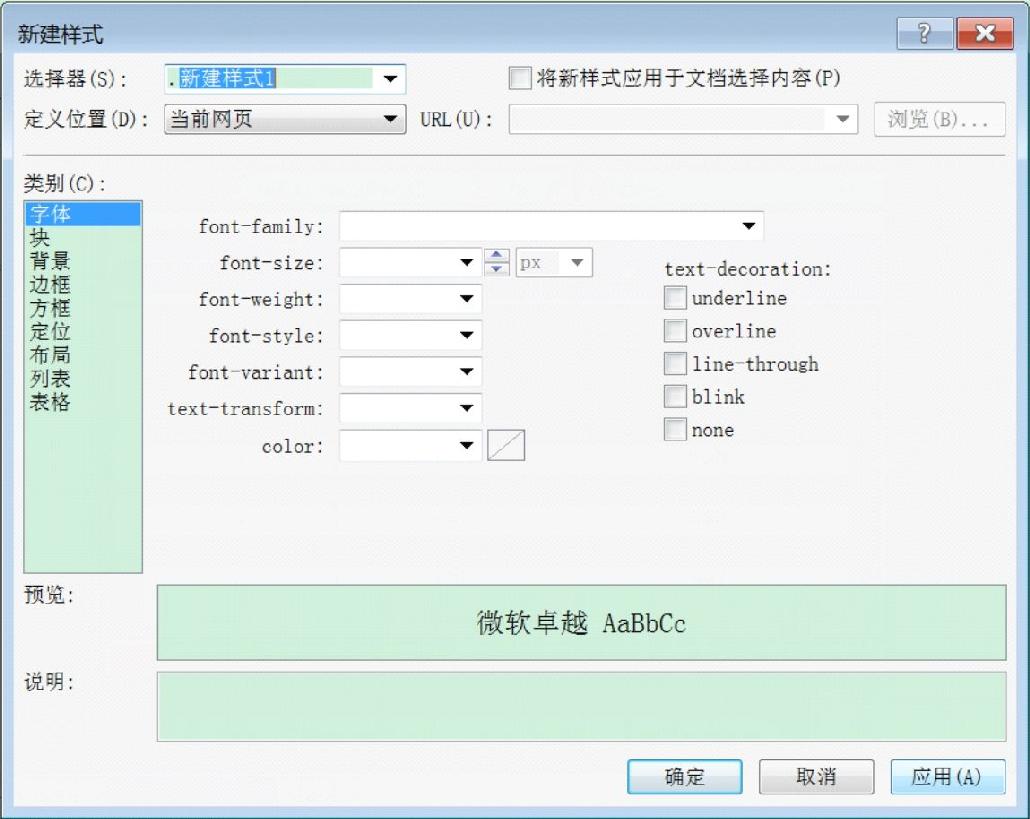Screen dimensions: 1030x819
Task: Select the 字体 category
Action: click(x=83, y=214)
